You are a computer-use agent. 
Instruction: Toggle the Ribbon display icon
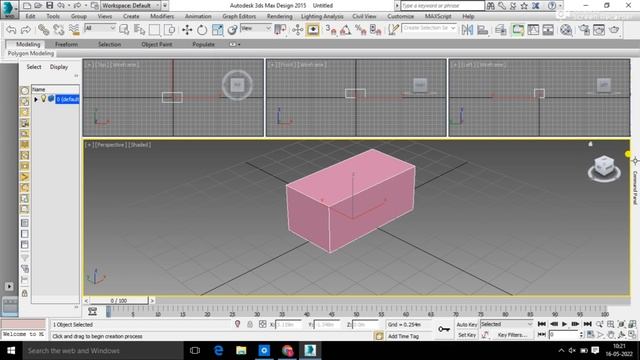[518, 30]
